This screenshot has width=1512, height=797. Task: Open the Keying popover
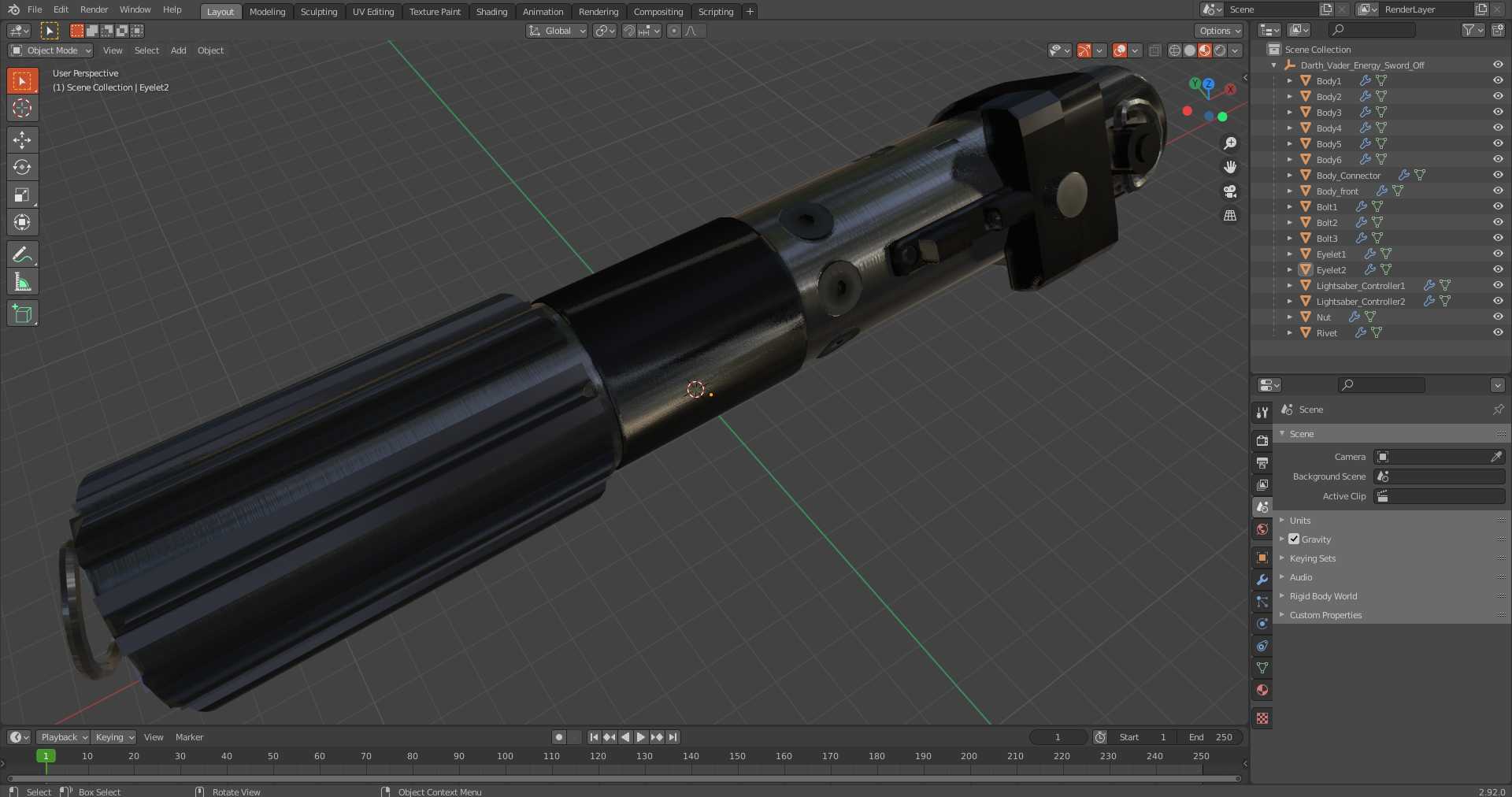tap(113, 737)
